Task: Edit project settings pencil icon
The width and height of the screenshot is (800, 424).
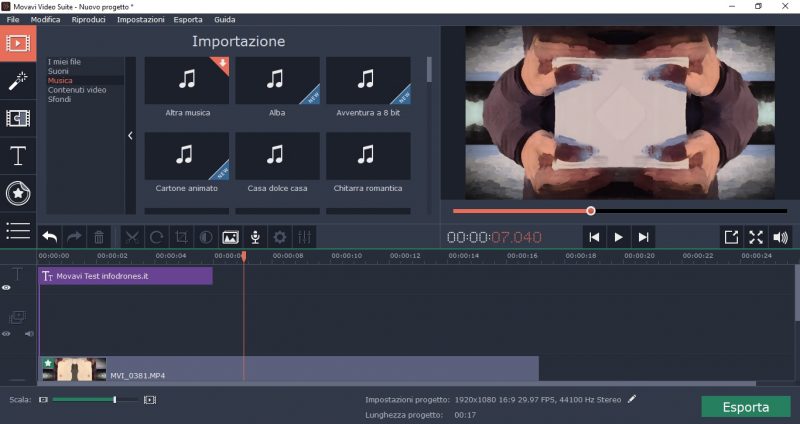Action: coord(632,399)
